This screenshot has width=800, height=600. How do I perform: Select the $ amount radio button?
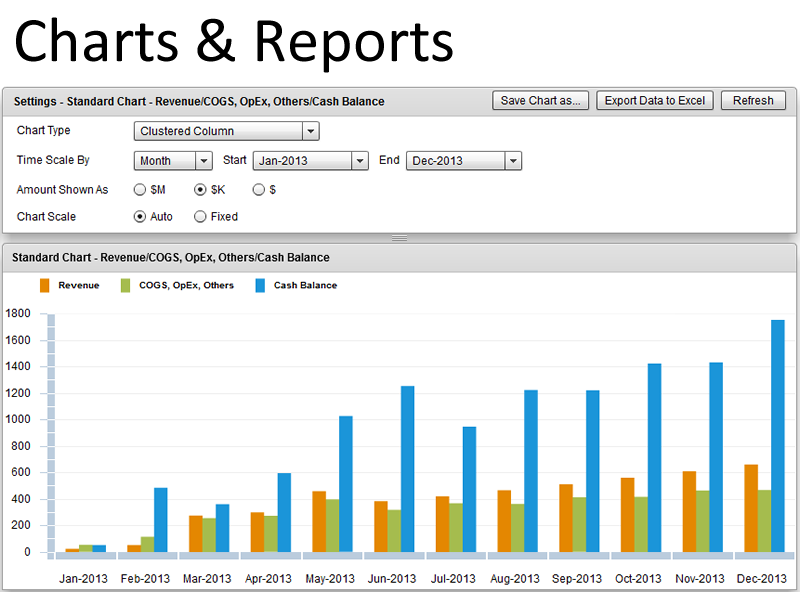click(x=259, y=189)
